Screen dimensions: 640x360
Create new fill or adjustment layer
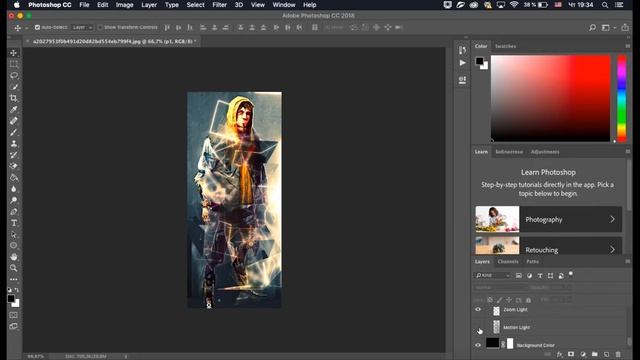[x=583, y=354]
